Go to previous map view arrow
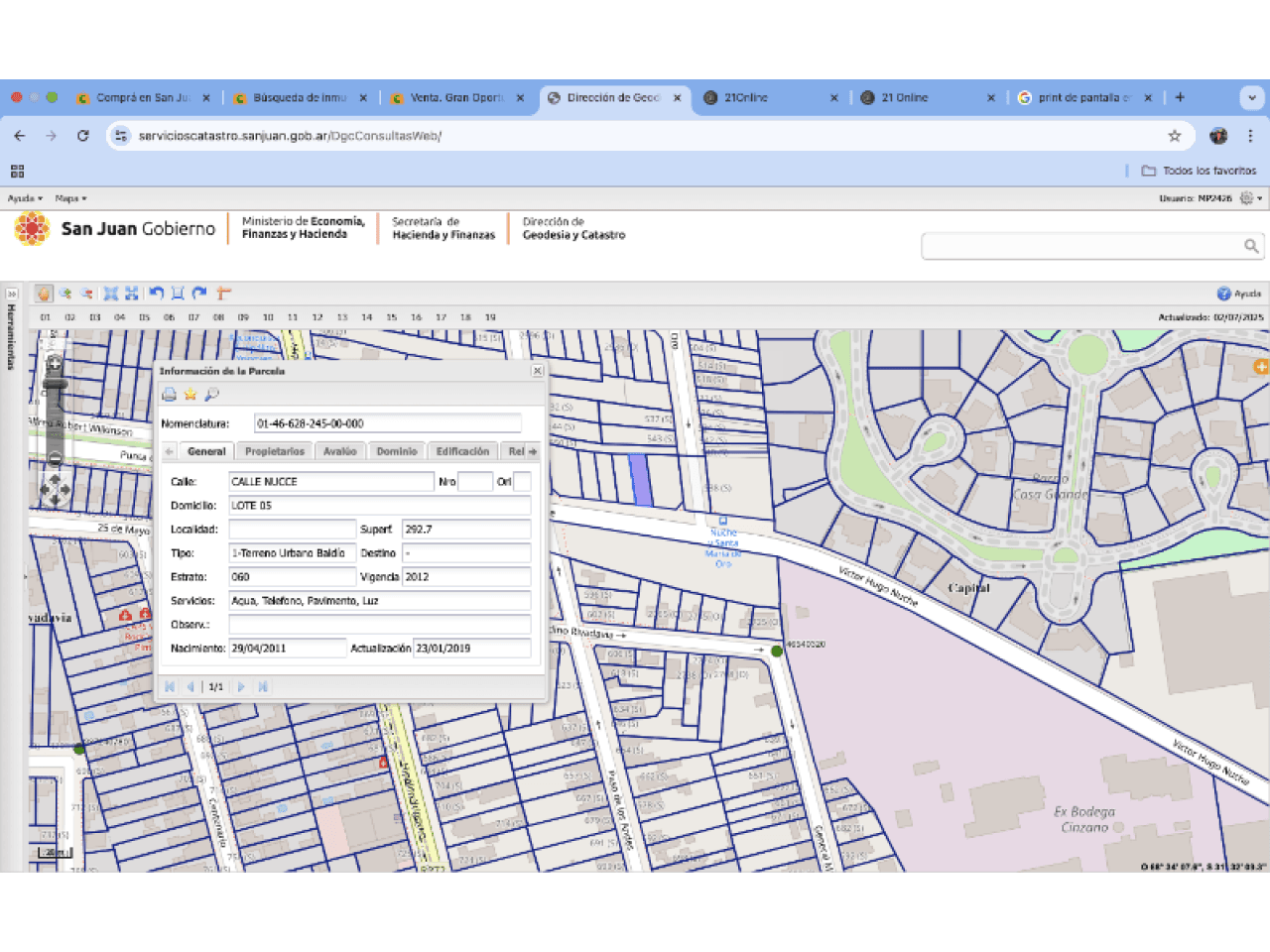 (157, 294)
